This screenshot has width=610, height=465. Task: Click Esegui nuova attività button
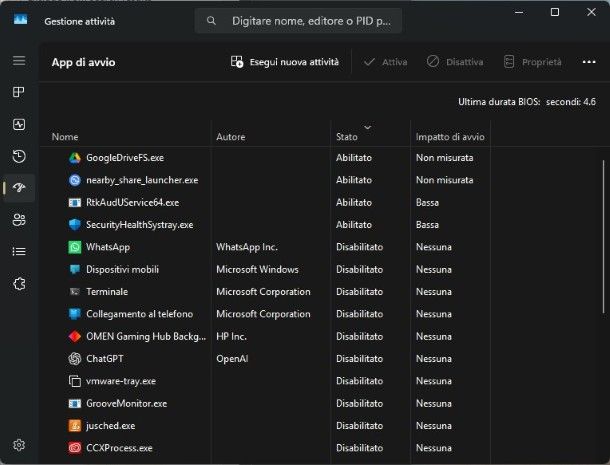(x=285, y=62)
